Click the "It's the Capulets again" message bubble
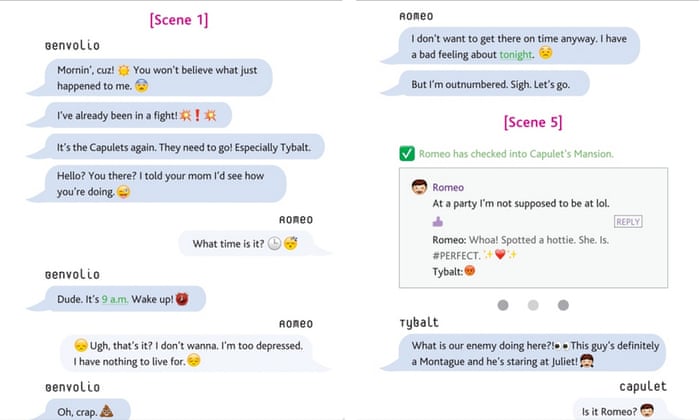The width and height of the screenshot is (700, 420). [185, 148]
